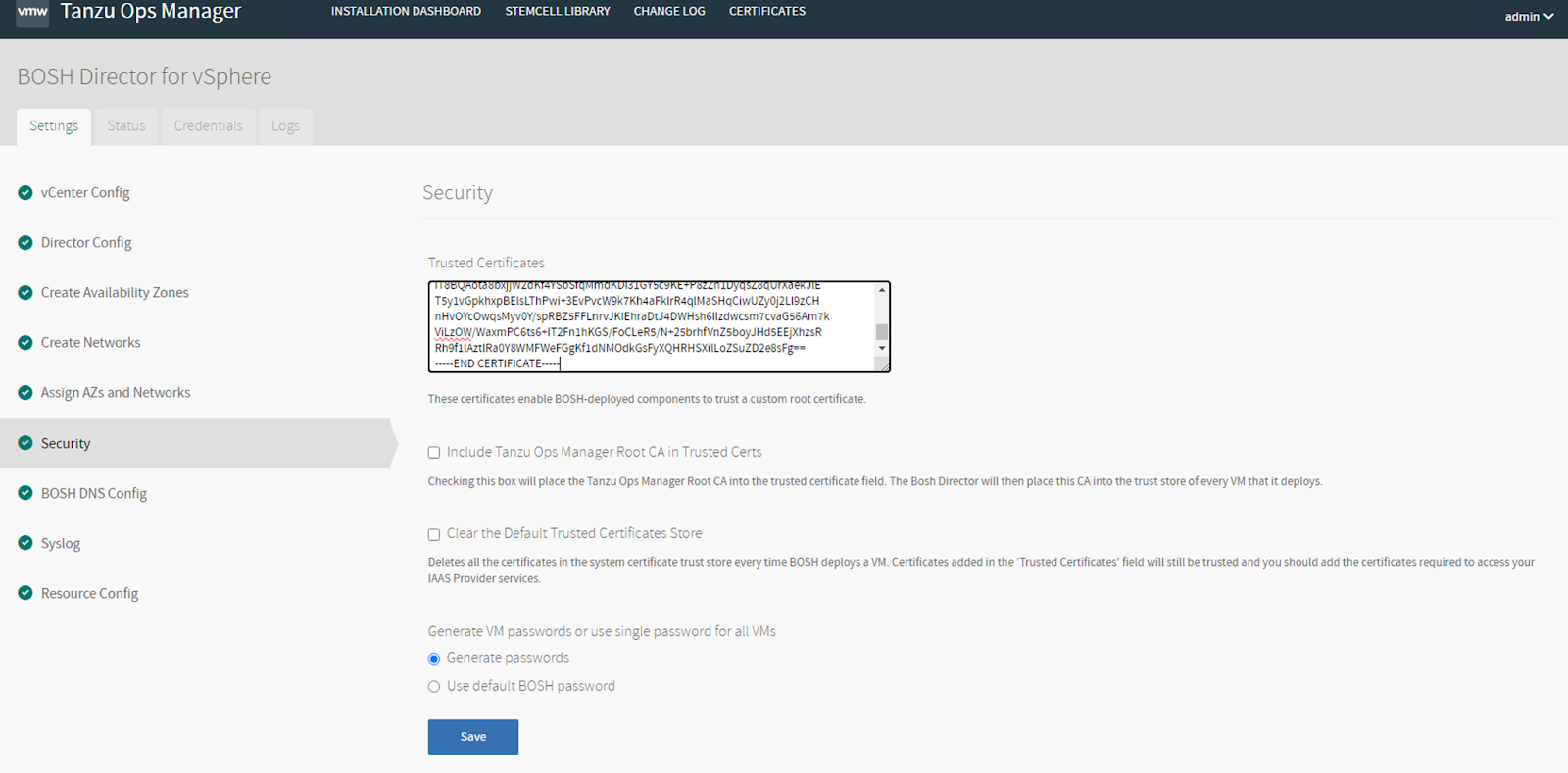Open Stemcell Library from top navigation
This screenshot has height=773, width=1568.
[x=558, y=12]
